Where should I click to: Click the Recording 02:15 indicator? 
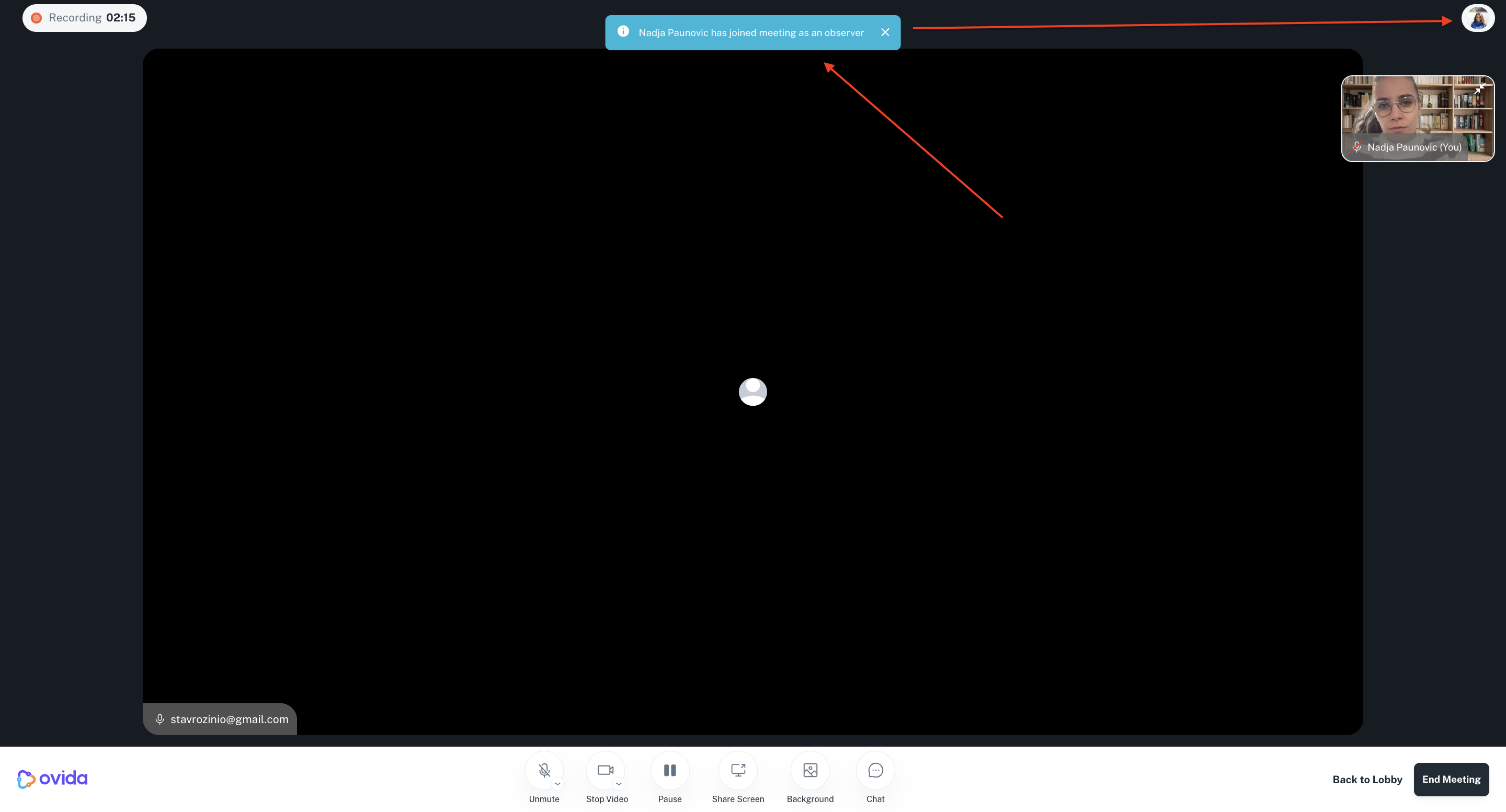[x=84, y=18]
